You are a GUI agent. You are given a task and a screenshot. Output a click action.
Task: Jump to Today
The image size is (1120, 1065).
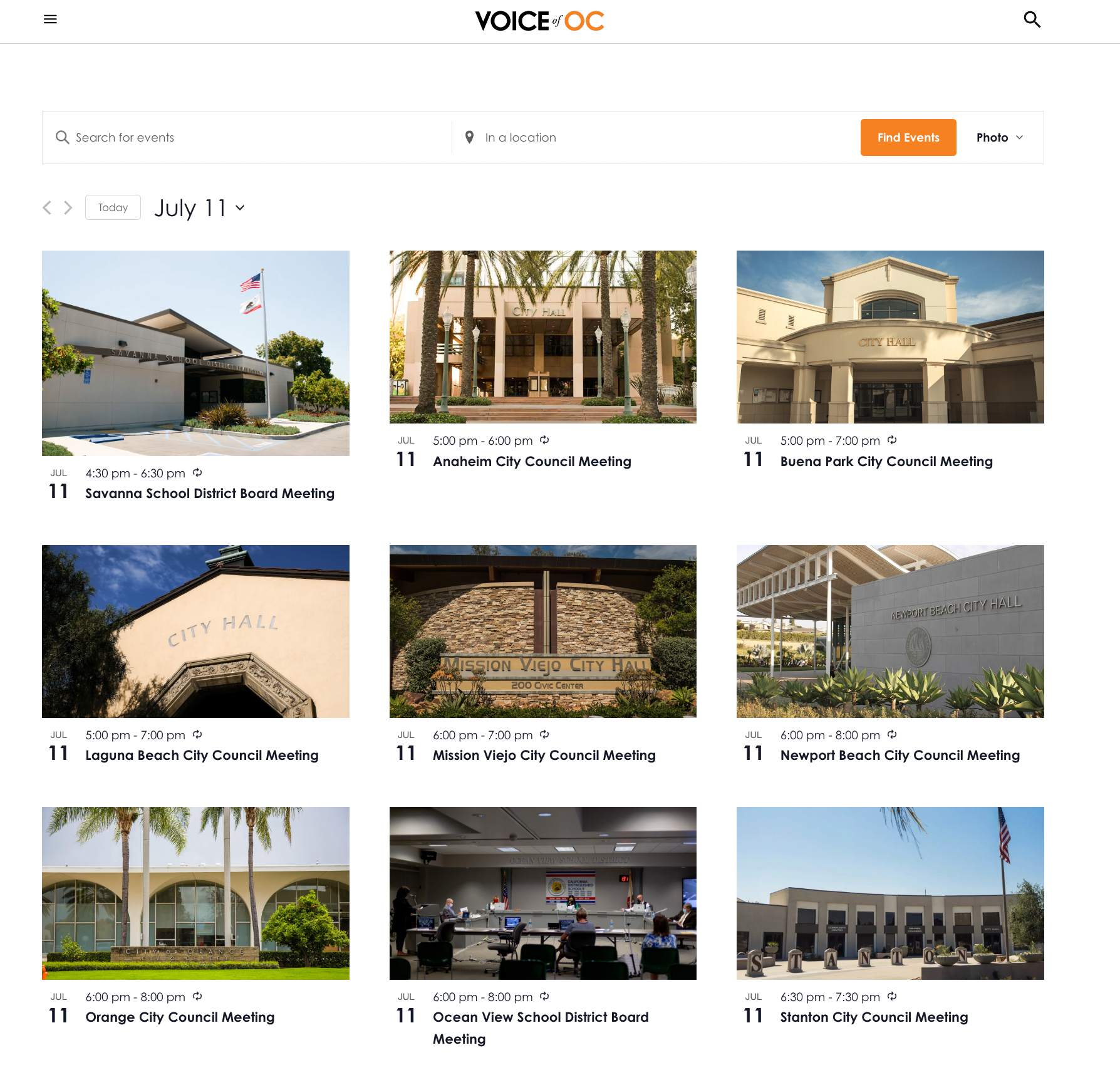(x=113, y=207)
